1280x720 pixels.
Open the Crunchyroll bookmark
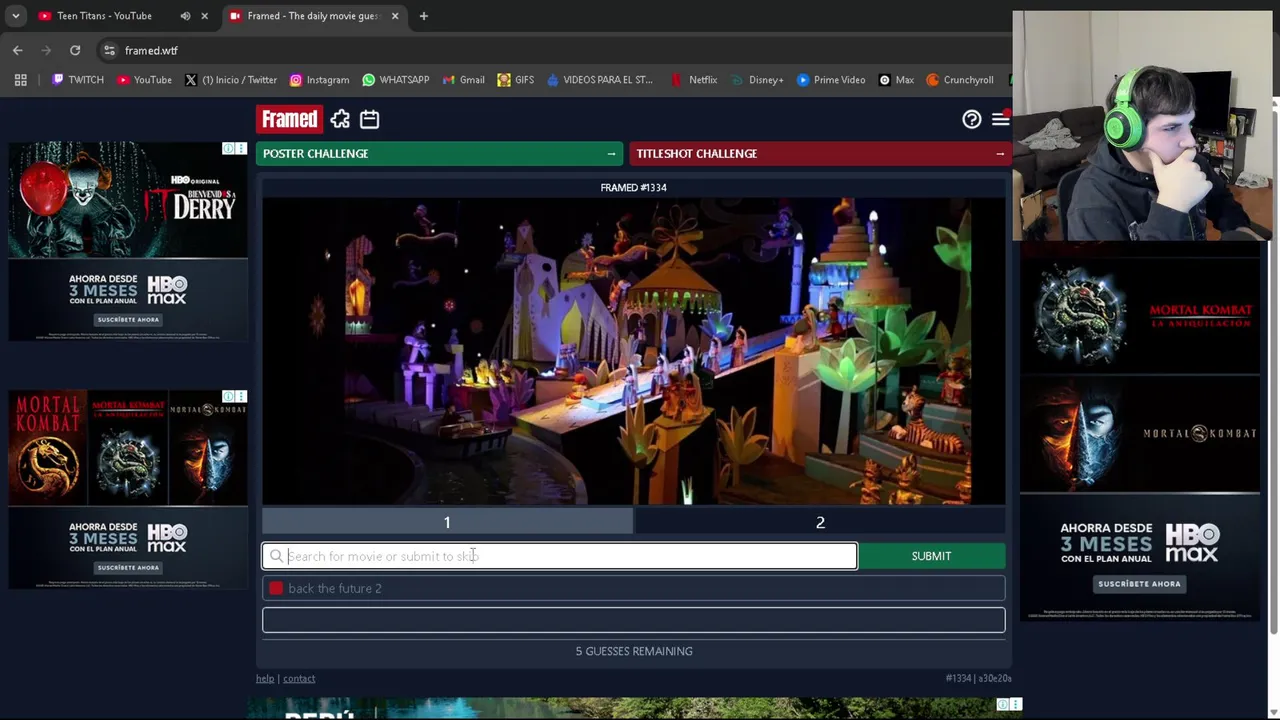click(959, 80)
